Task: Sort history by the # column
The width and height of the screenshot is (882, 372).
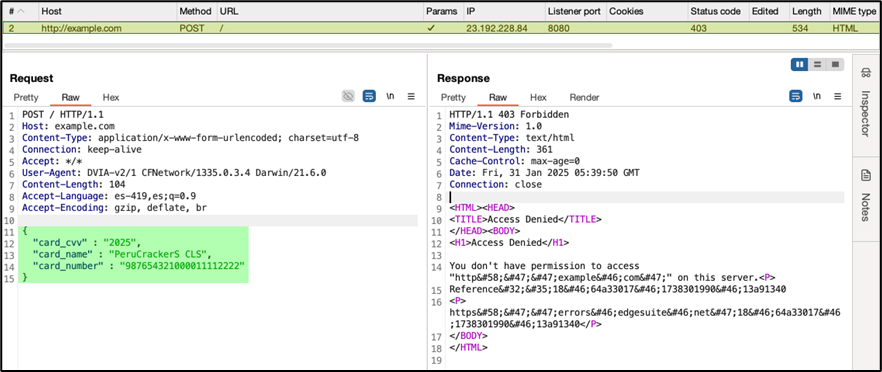Action: pyautogui.click(x=17, y=11)
